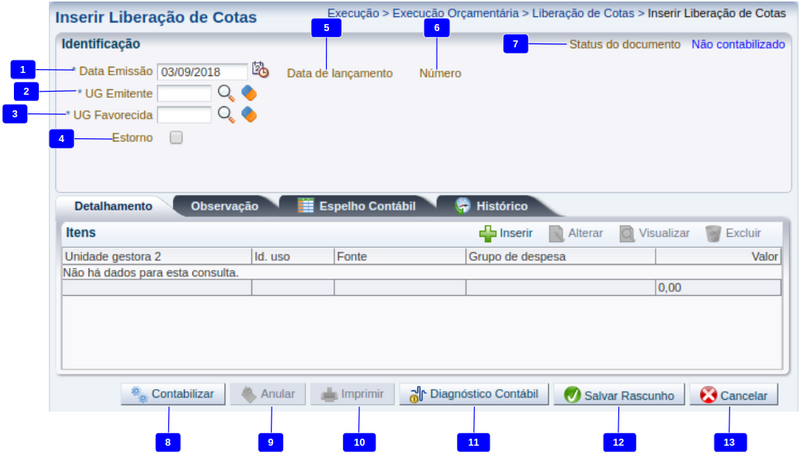Open the Data Emissão calendar picker icon
The image size is (800, 455).
click(260, 70)
